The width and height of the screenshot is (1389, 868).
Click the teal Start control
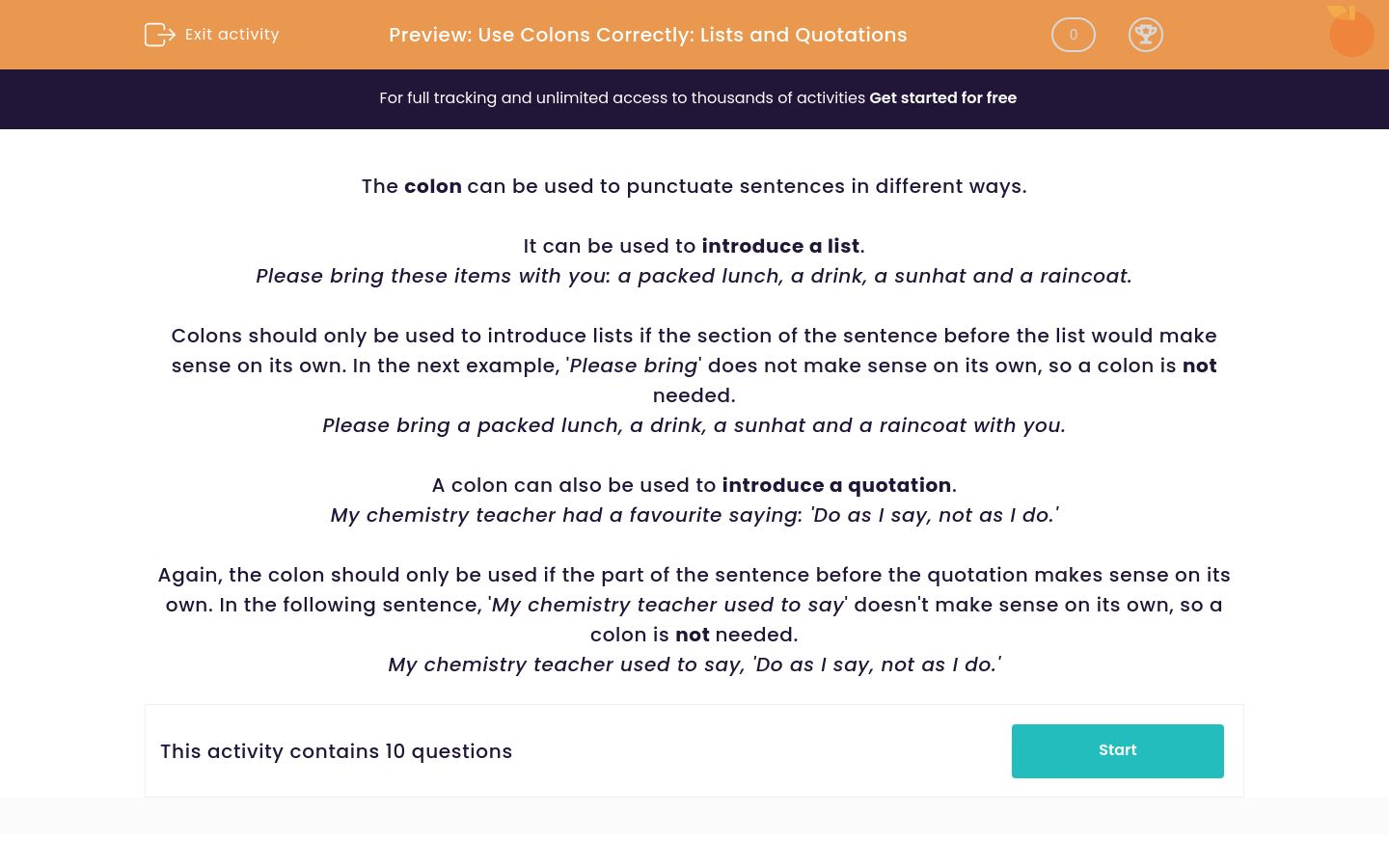(1117, 750)
